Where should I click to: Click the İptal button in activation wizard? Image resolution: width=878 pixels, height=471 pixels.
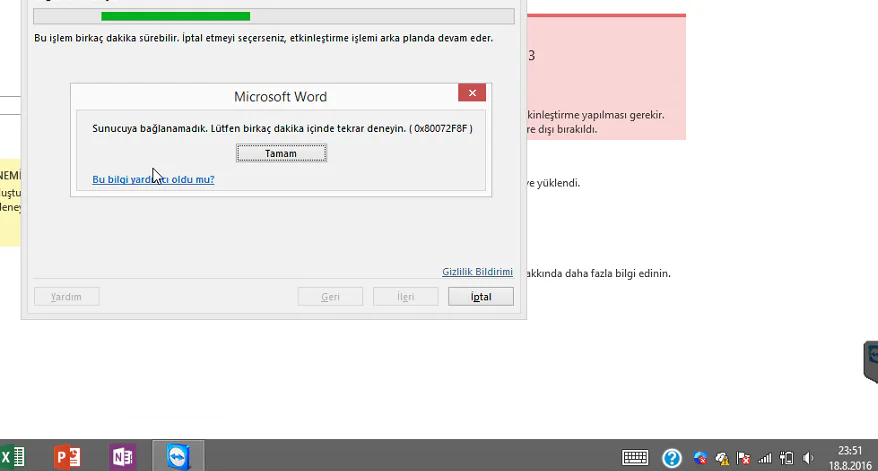480,297
